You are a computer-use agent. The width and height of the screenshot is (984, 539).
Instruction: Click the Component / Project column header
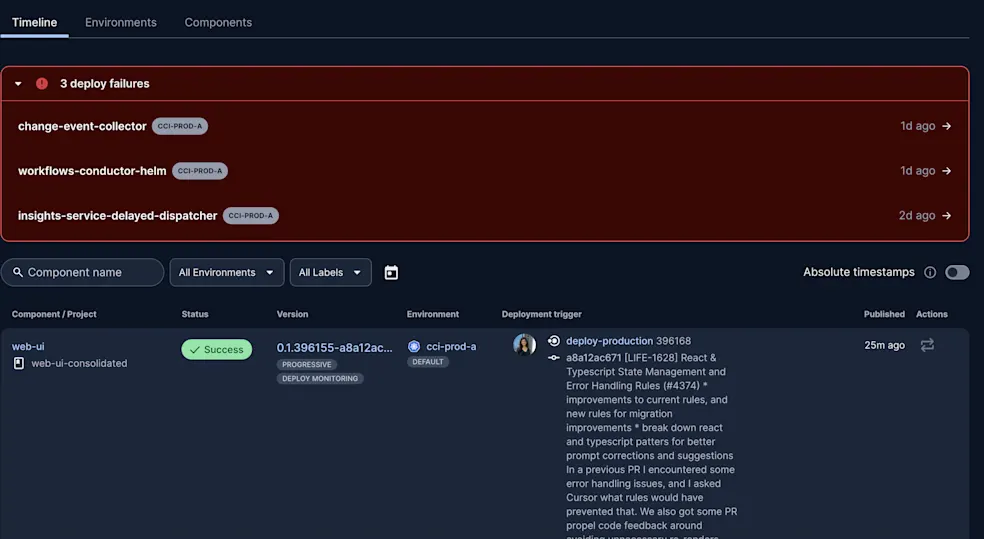pyautogui.click(x=54, y=314)
